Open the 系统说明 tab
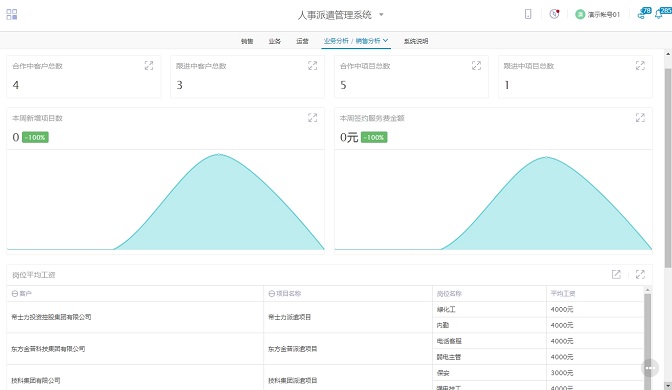 416,41
